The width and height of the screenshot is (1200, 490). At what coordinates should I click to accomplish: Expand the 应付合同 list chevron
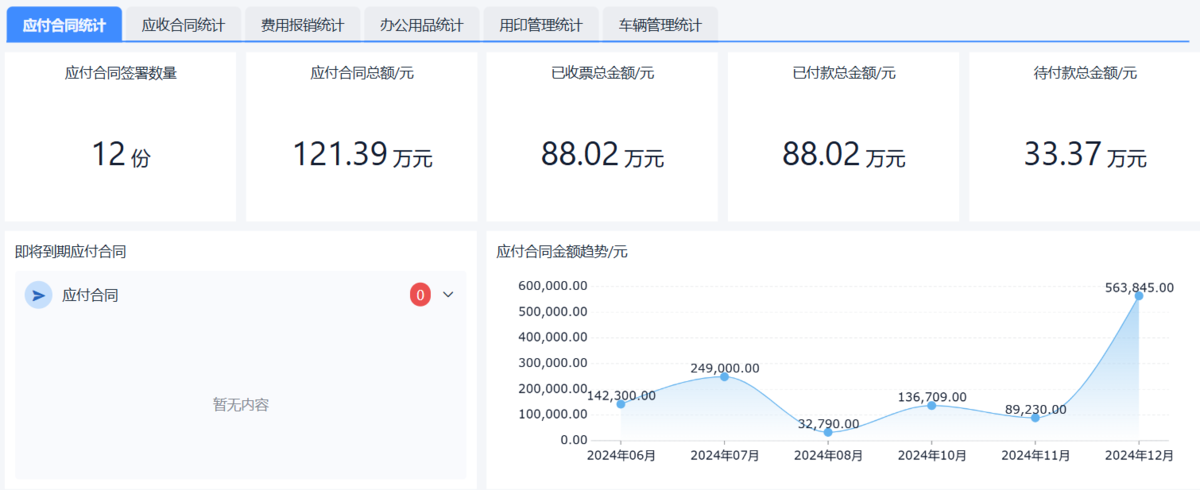click(448, 295)
